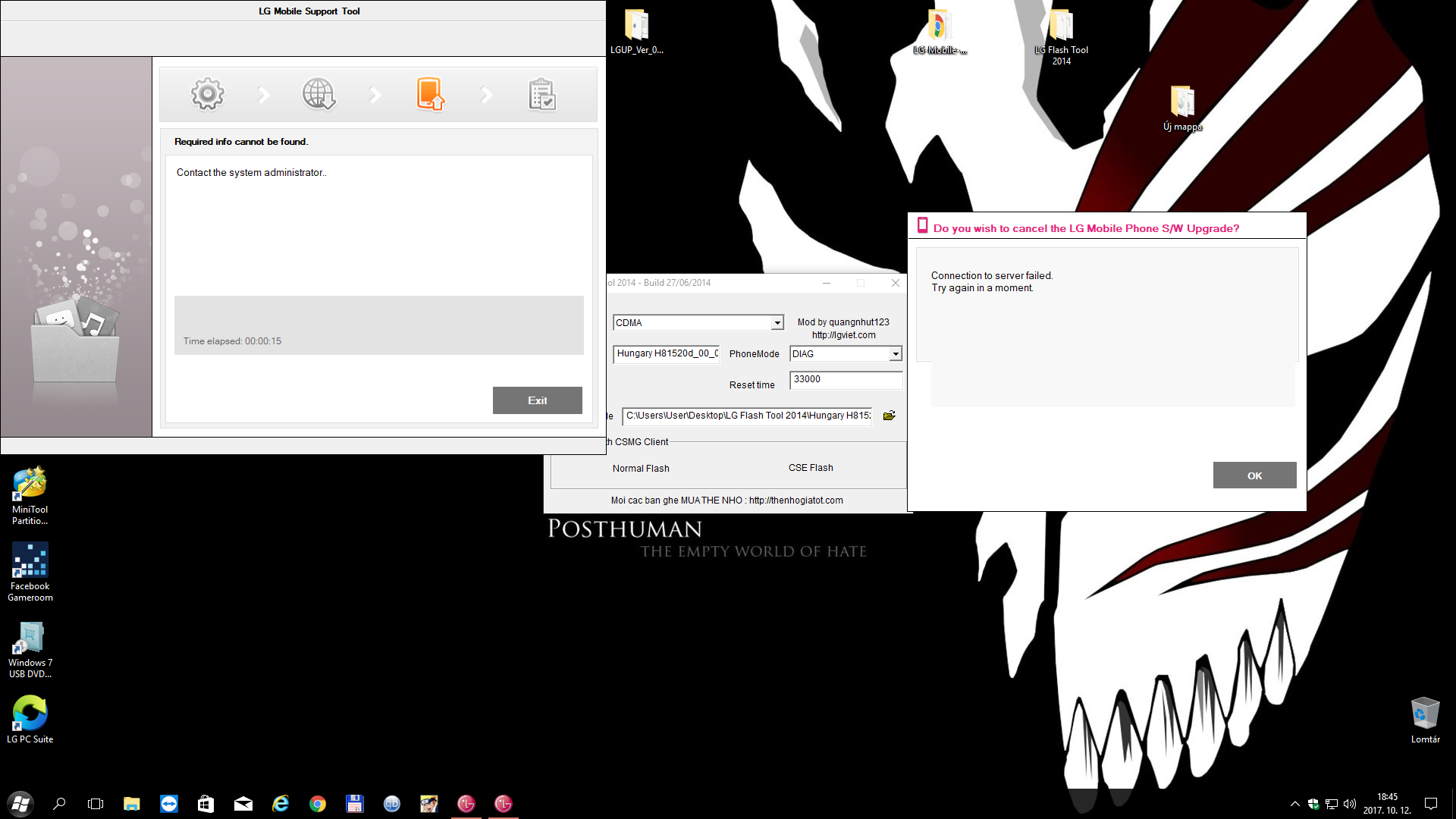Click the browse folder icon next to file path

890,416
